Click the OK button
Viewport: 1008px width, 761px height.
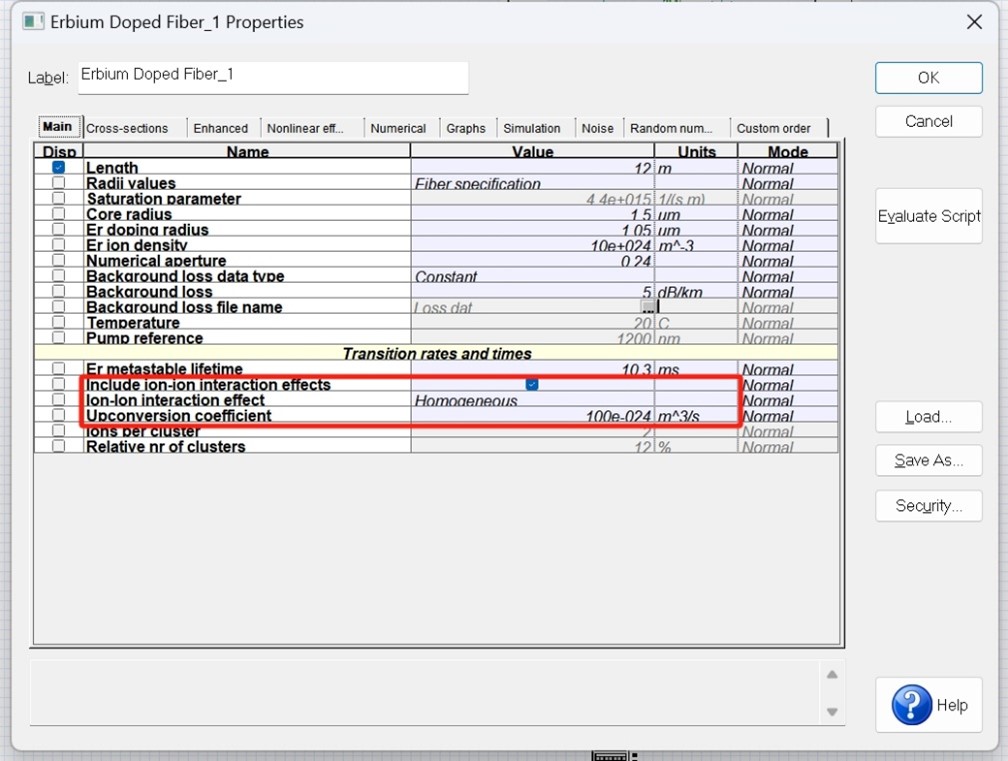[928, 78]
